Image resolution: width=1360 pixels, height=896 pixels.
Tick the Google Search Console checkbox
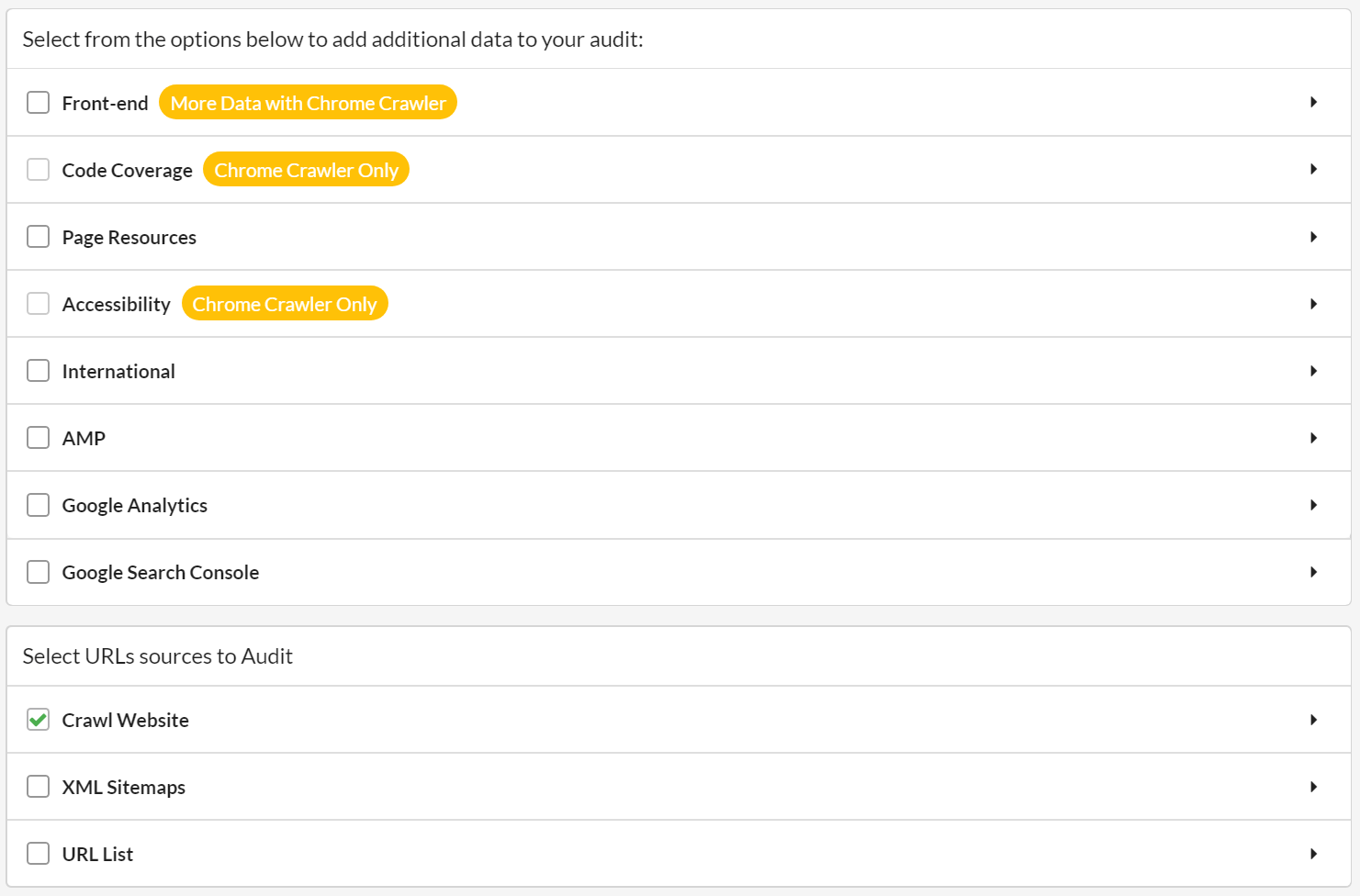click(x=38, y=571)
